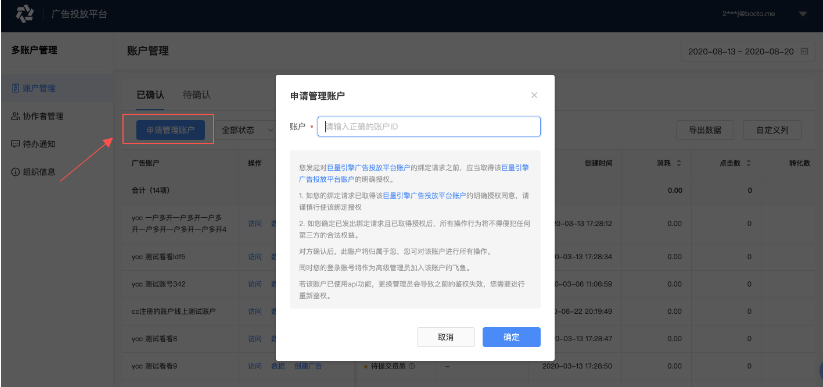This screenshot has height=387, width=823.
Task: Switch to 已确认 tab
Action: point(150,95)
